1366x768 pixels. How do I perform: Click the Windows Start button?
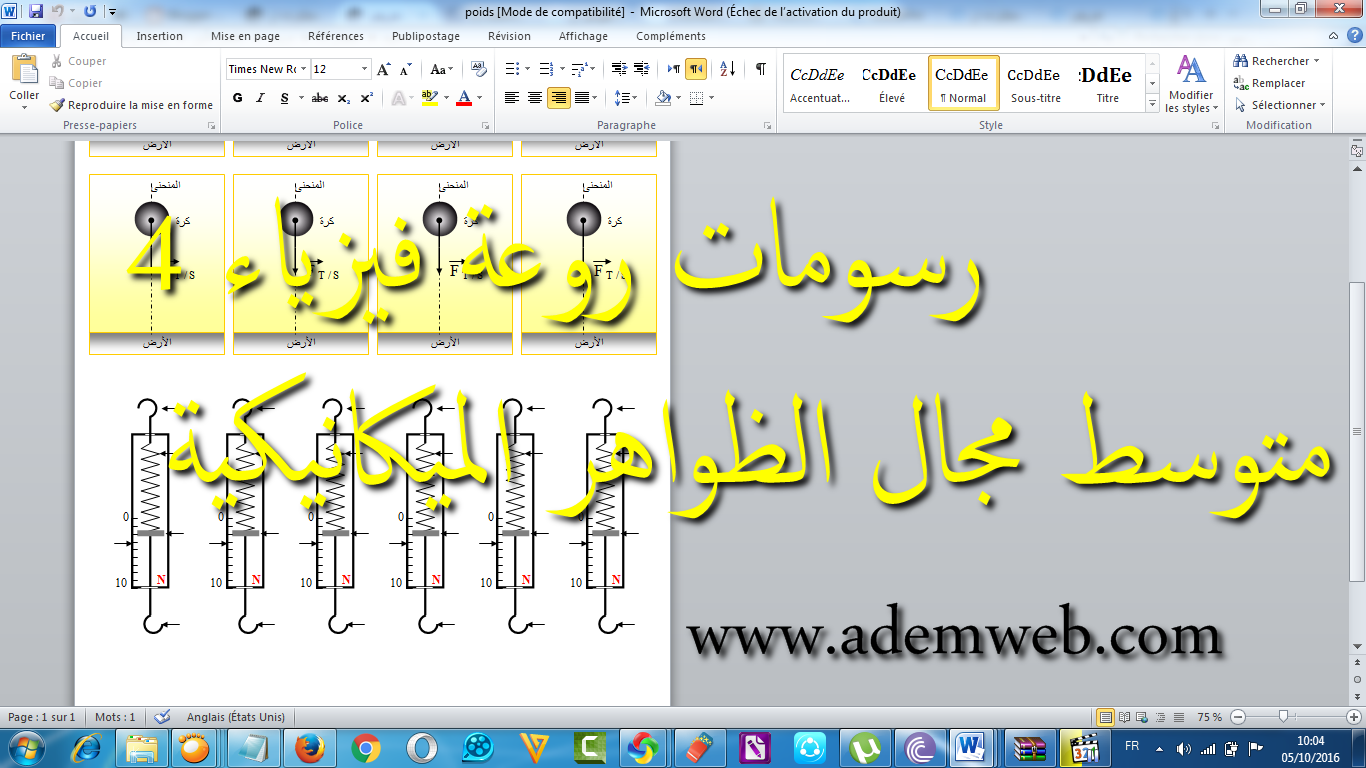[x=26, y=748]
